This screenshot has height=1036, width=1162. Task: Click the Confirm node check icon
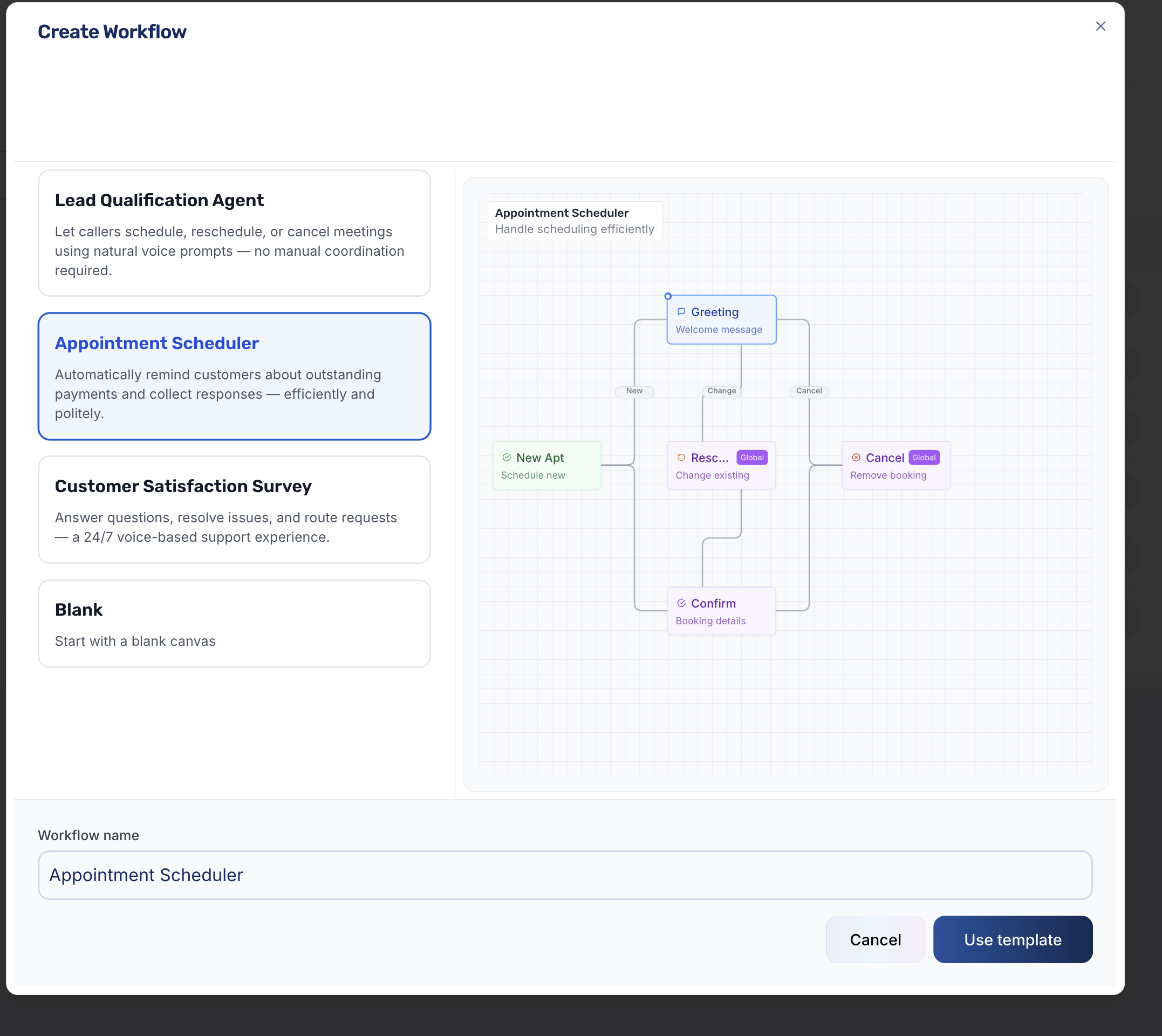tap(681, 603)
